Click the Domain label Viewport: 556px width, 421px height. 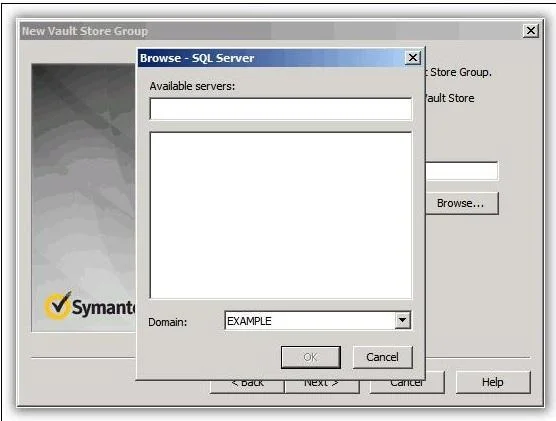[167, 322]
